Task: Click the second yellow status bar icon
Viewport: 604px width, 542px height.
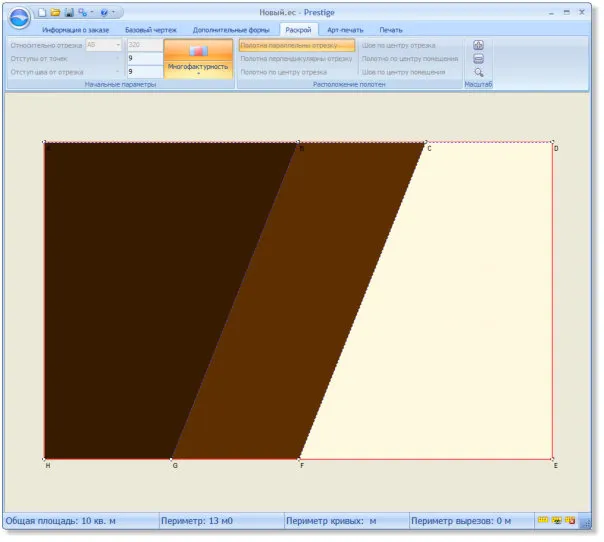Action: tap(557, 520)
